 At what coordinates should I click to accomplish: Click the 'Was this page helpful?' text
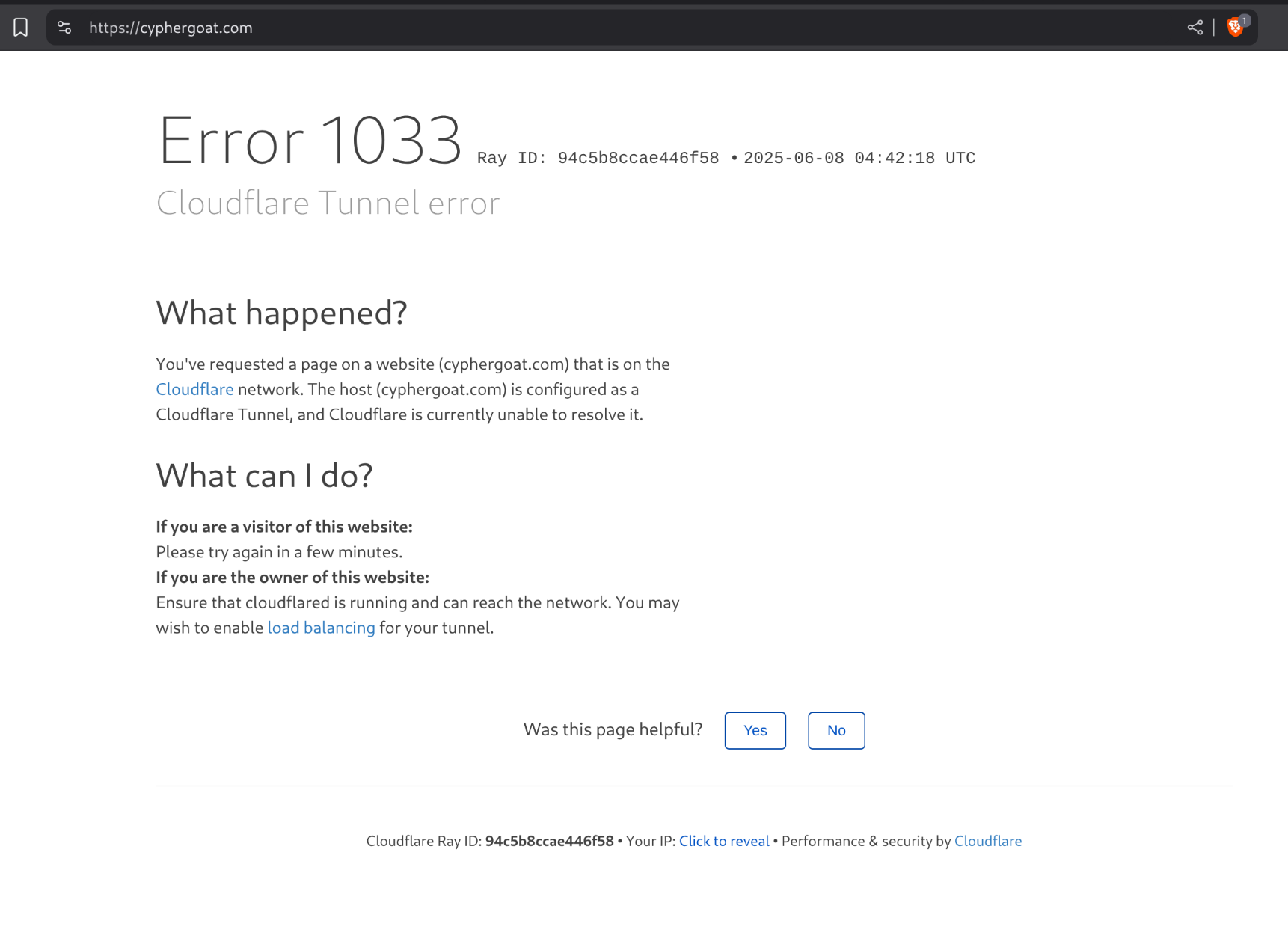point(613,729)
